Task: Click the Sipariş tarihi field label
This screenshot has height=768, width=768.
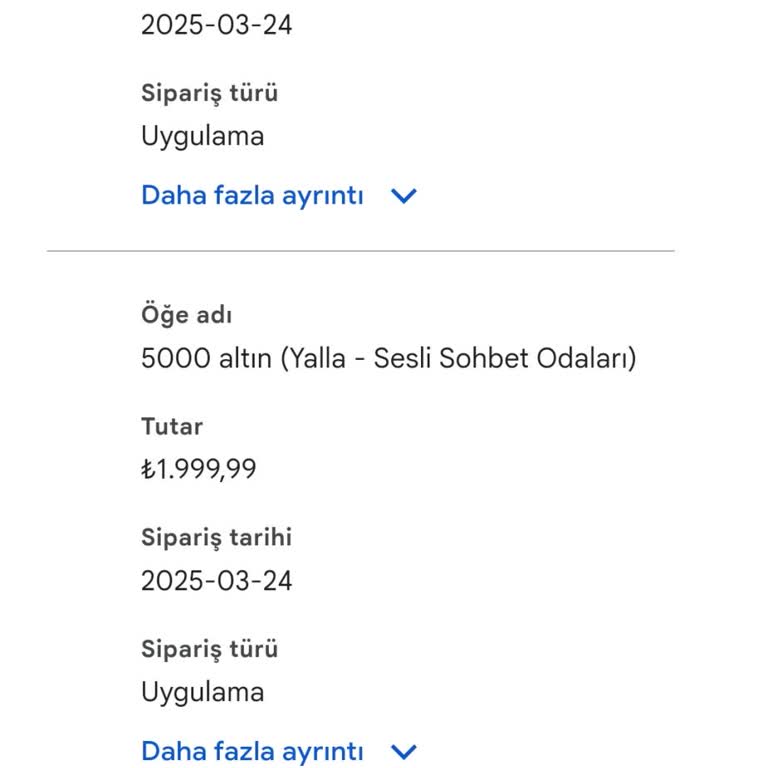Action: pyautogui.click(x=216, y=537)
